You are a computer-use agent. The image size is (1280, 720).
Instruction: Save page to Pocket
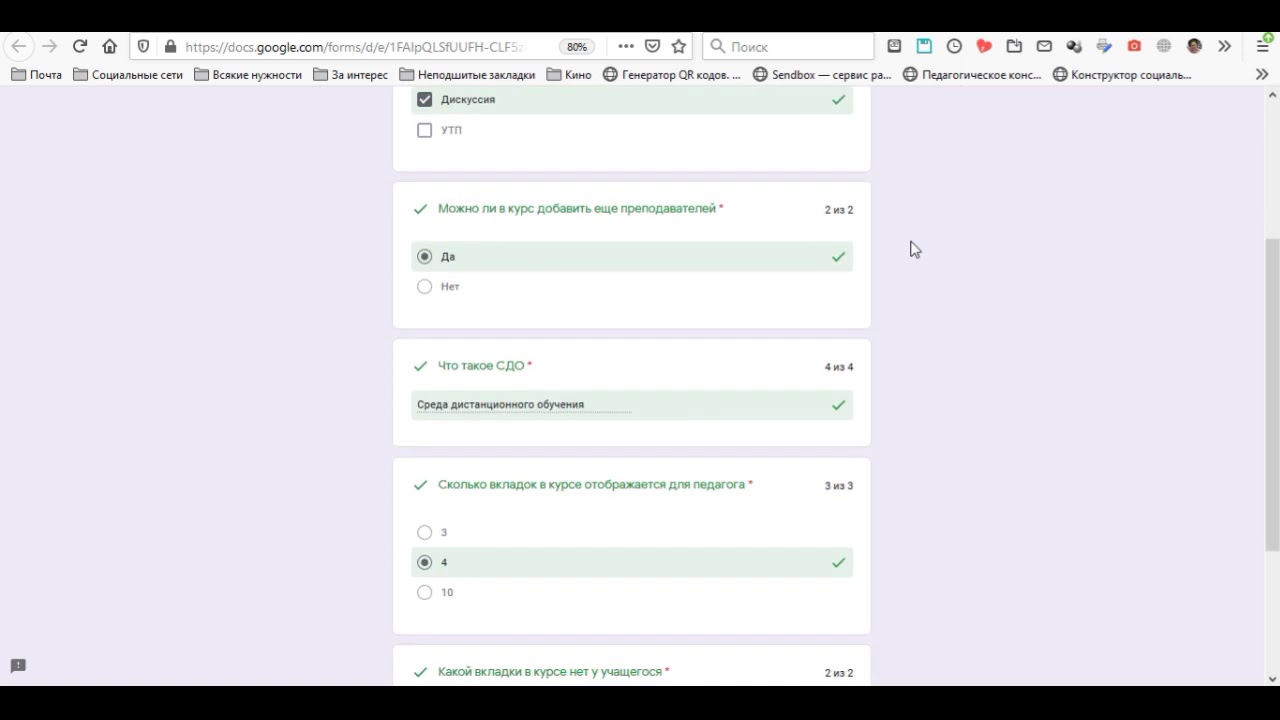(652, 46)
